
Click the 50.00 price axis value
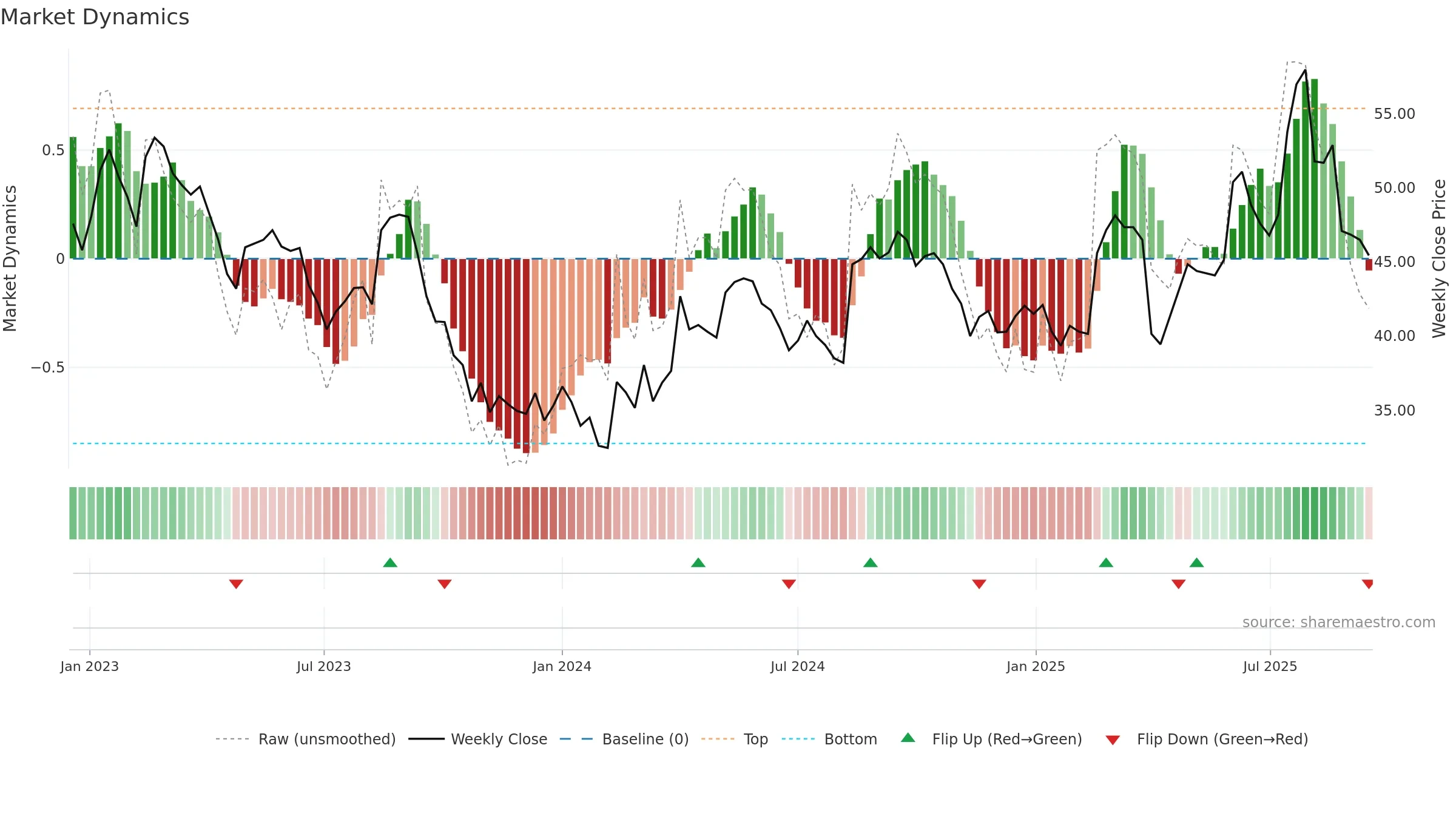(1395, 187)
